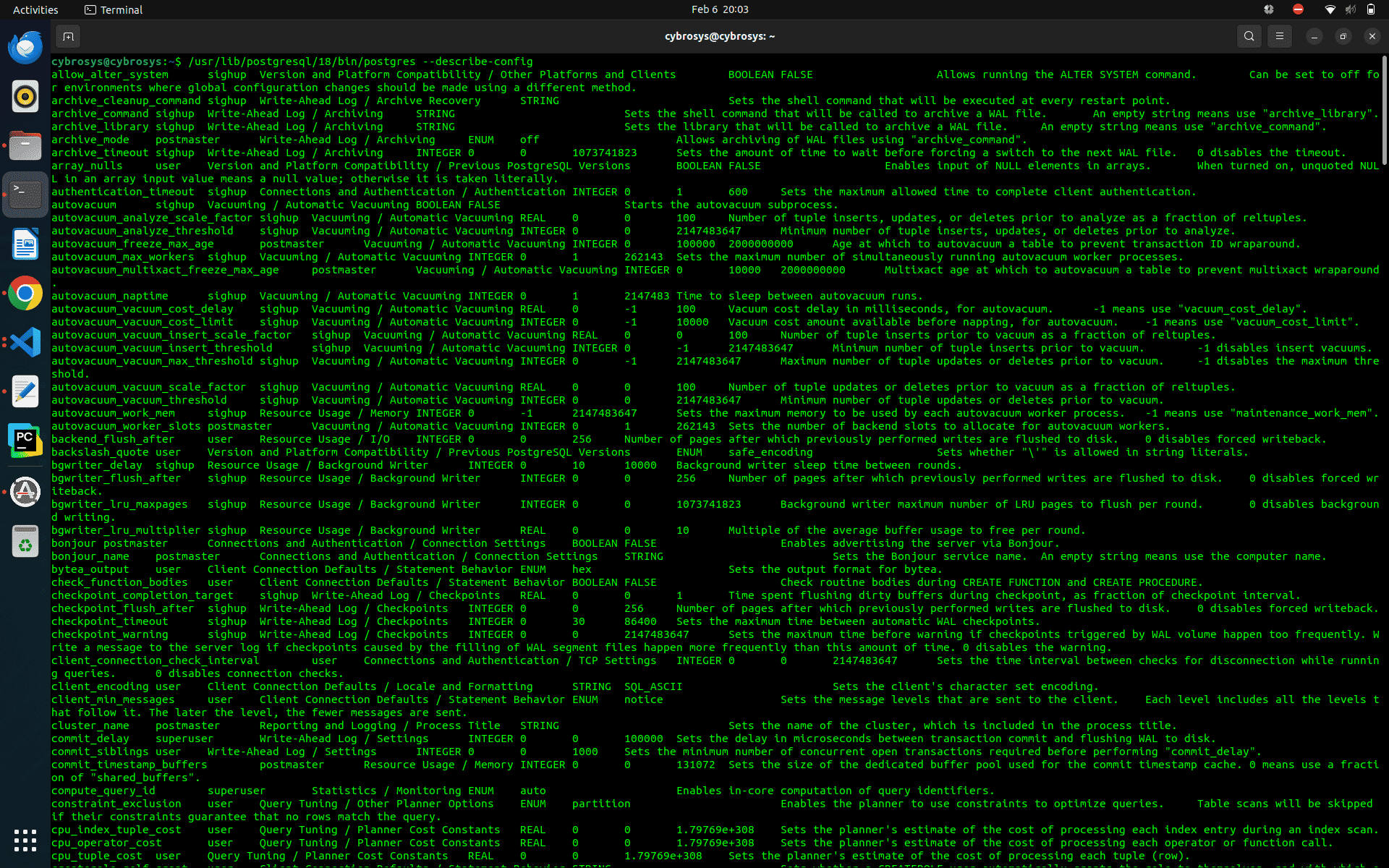Launch Visual Studio Code from the dock
Screen dimensions: 1389x868
tap(25, 342)
